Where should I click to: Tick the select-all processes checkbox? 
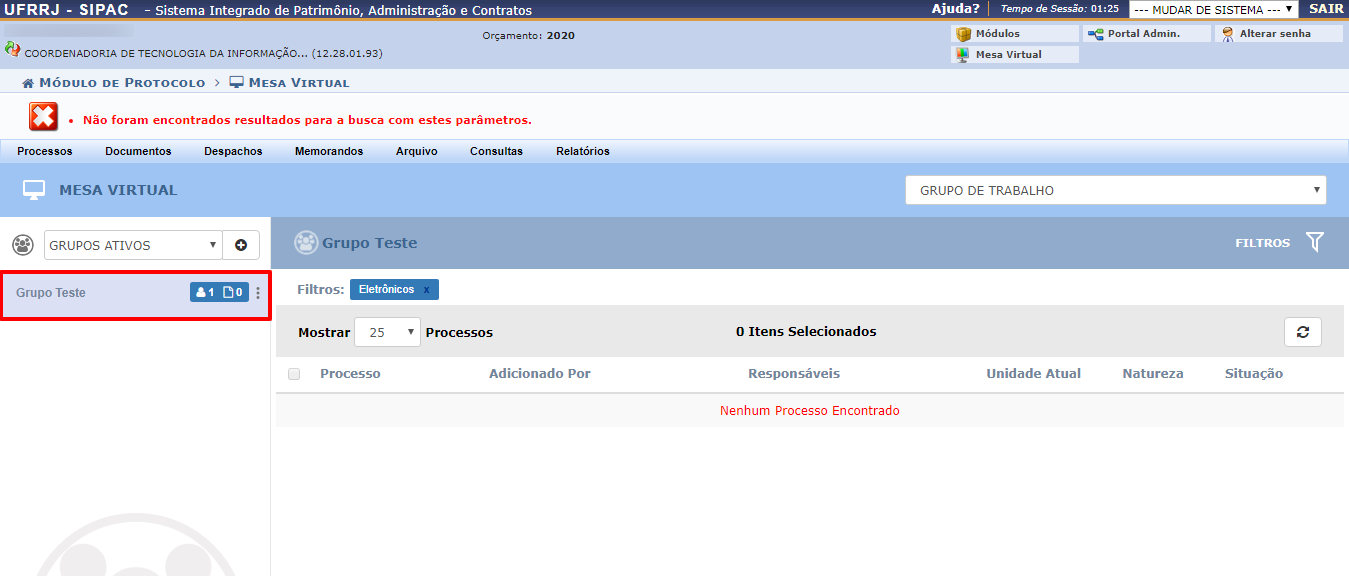(x=294, y=374)
